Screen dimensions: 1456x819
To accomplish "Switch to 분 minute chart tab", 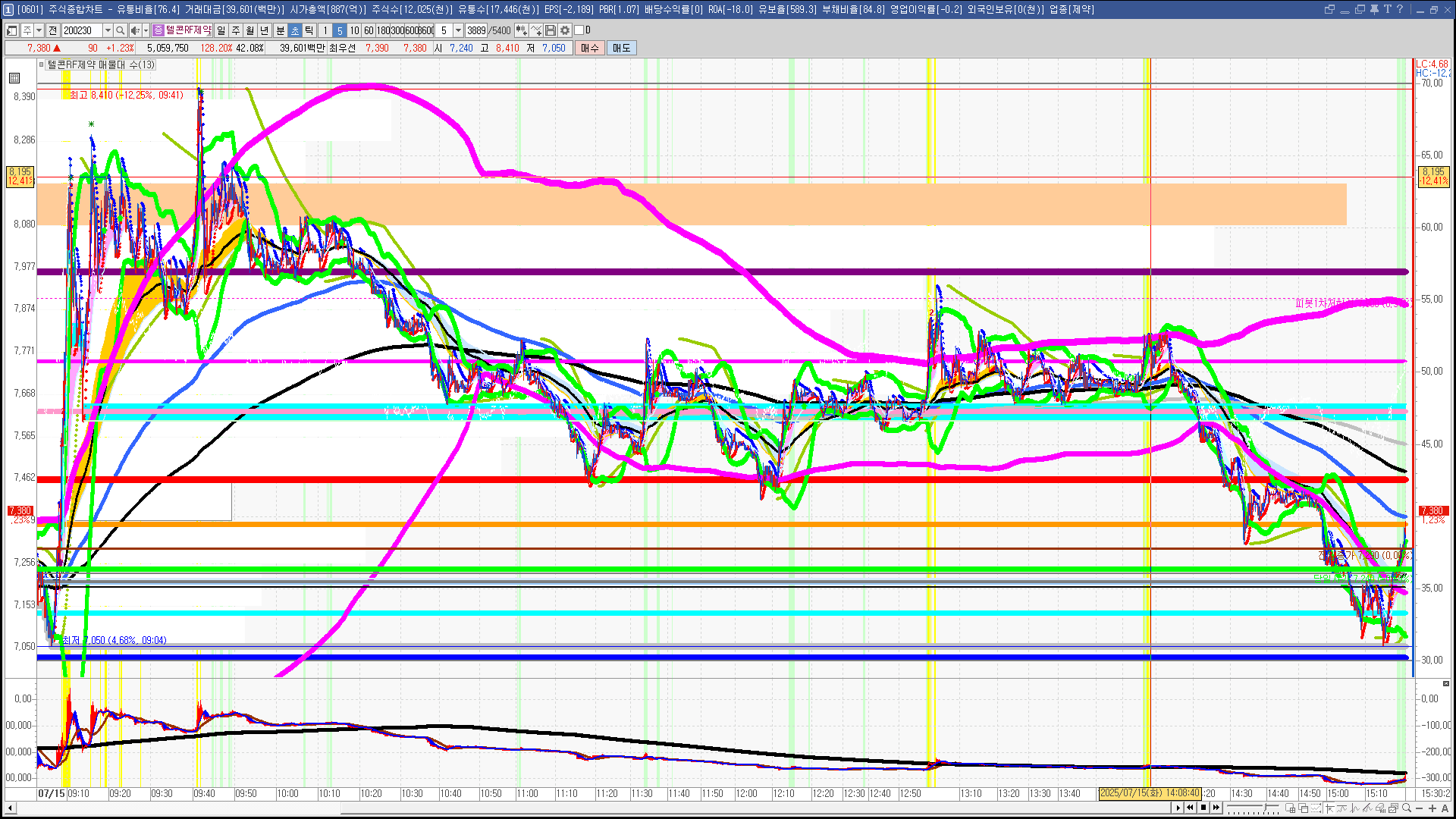I will point(280,30).
